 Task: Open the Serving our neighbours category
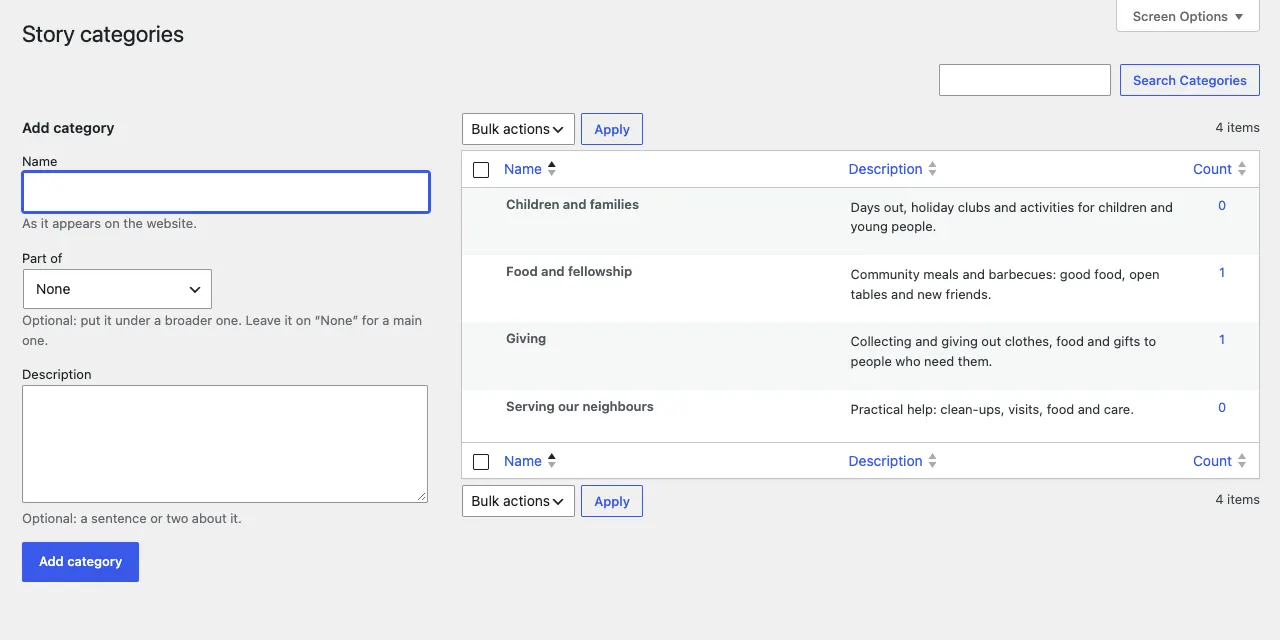pyautogui.click(x=580, y=406)
